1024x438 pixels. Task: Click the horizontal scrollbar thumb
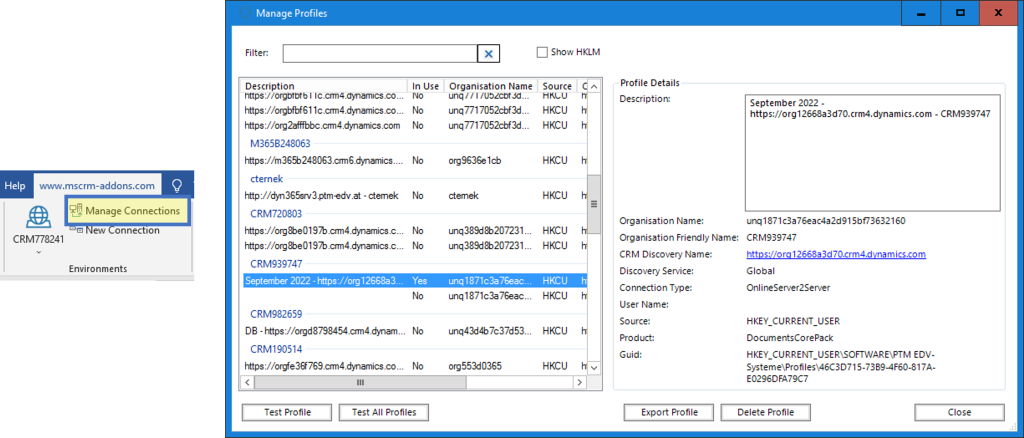[359, 383]
